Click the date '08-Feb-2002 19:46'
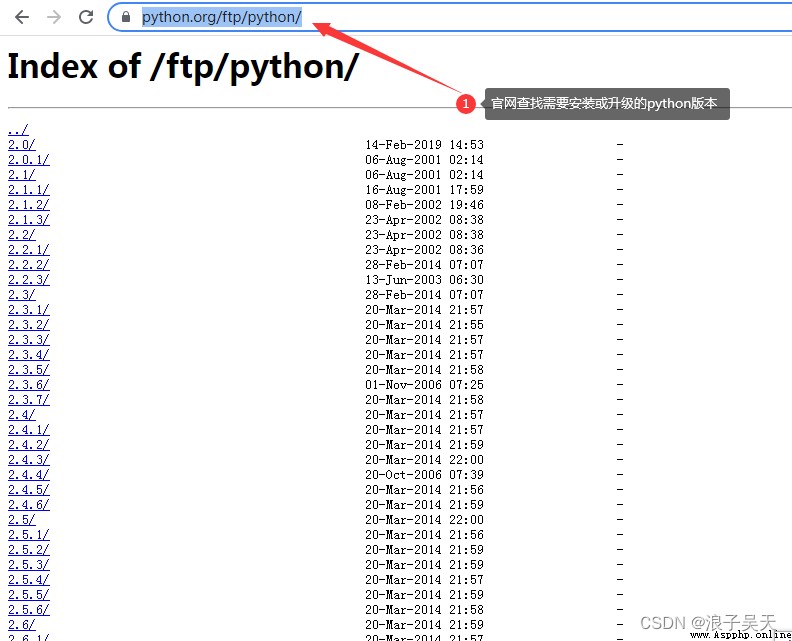This screenshot has width=792, height=641. tap(424, 205)
